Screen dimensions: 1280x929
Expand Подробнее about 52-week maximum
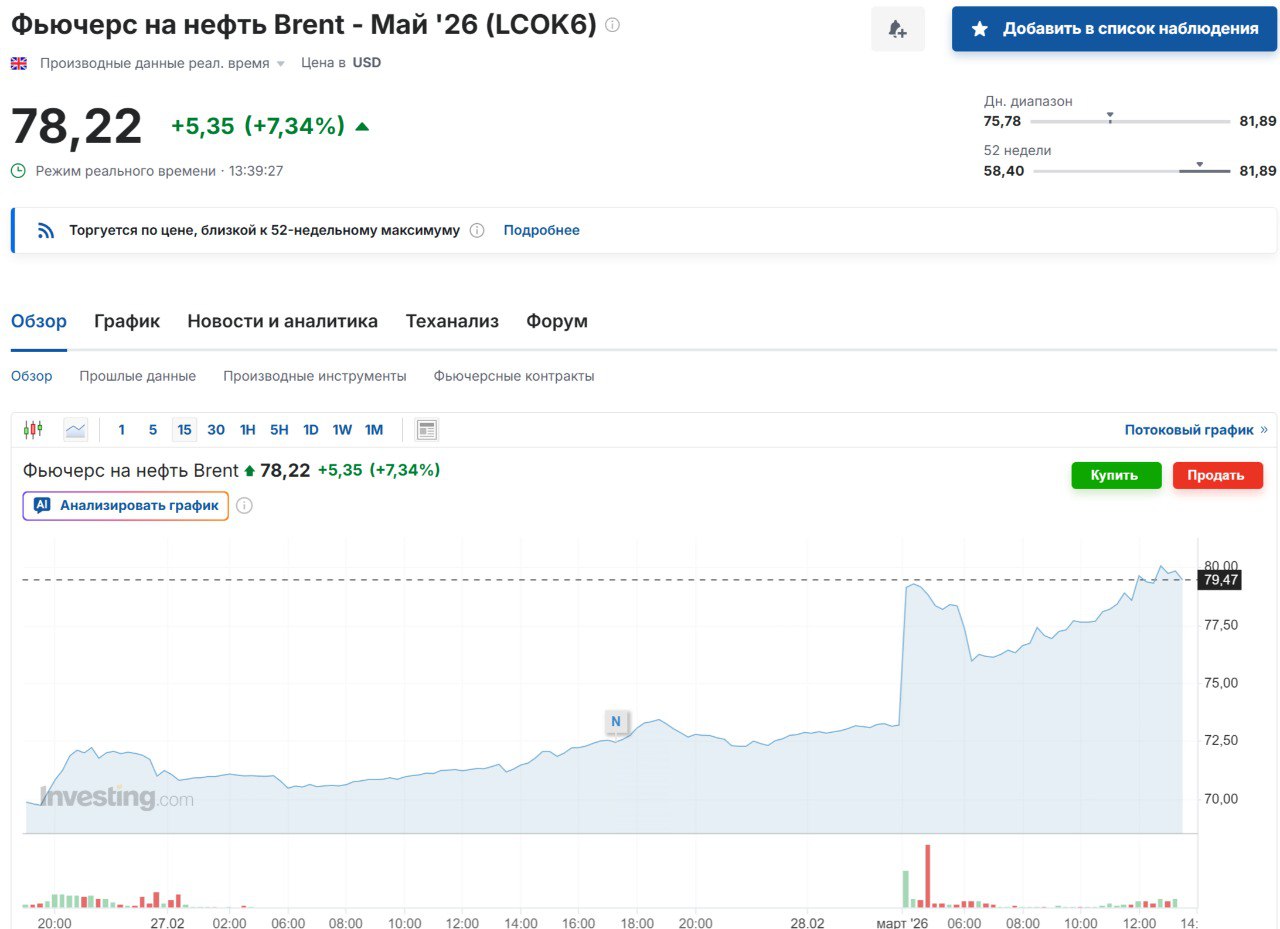pyautogui.click(x=541, y=230)
